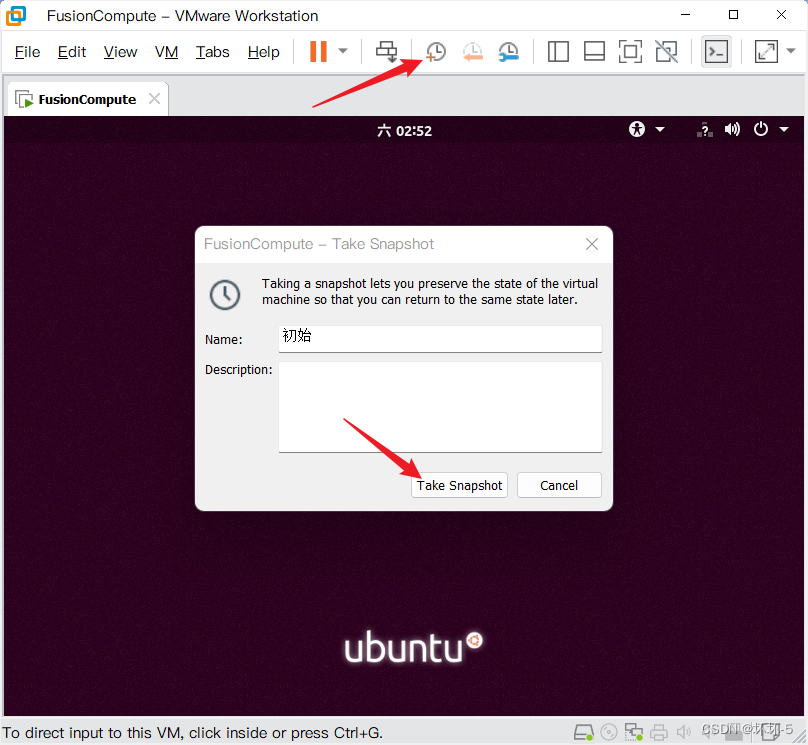
Task: Cancel the snapshot dialog
Action: 559,485
